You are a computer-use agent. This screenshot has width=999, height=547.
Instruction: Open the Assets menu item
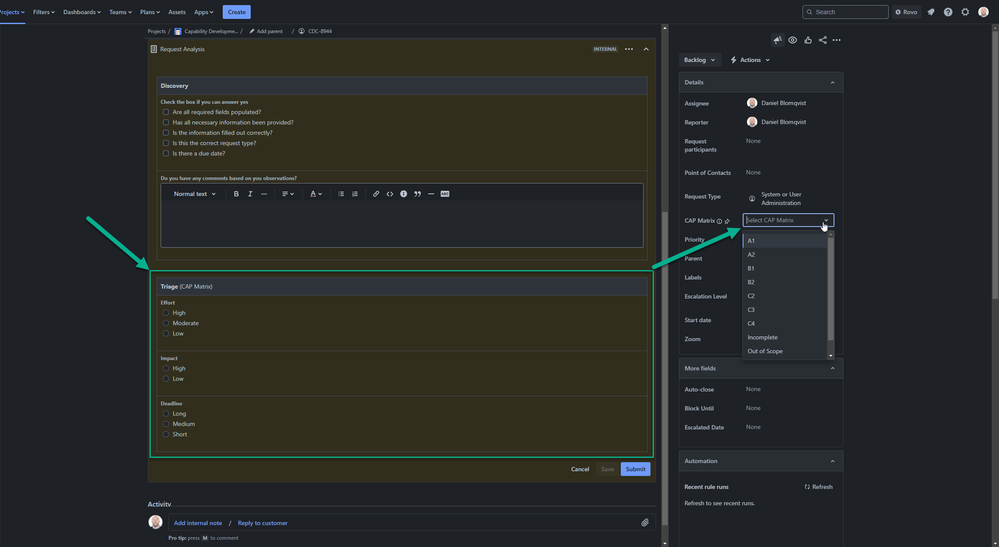point(177,12)
